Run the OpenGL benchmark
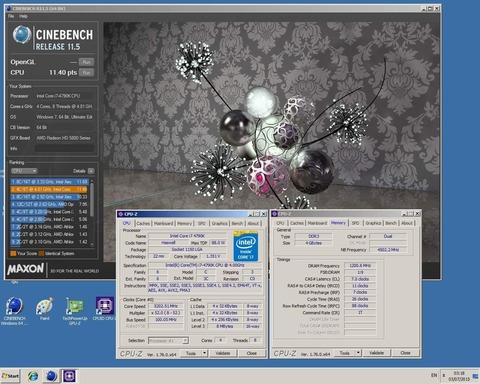The image size is (480, 384). 86,62
